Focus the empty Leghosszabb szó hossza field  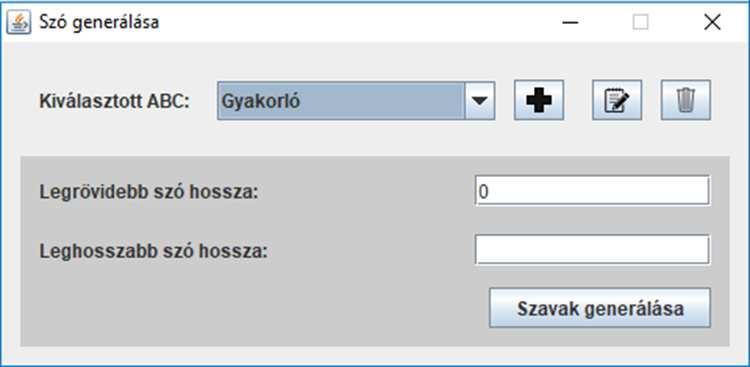point(593,249)
